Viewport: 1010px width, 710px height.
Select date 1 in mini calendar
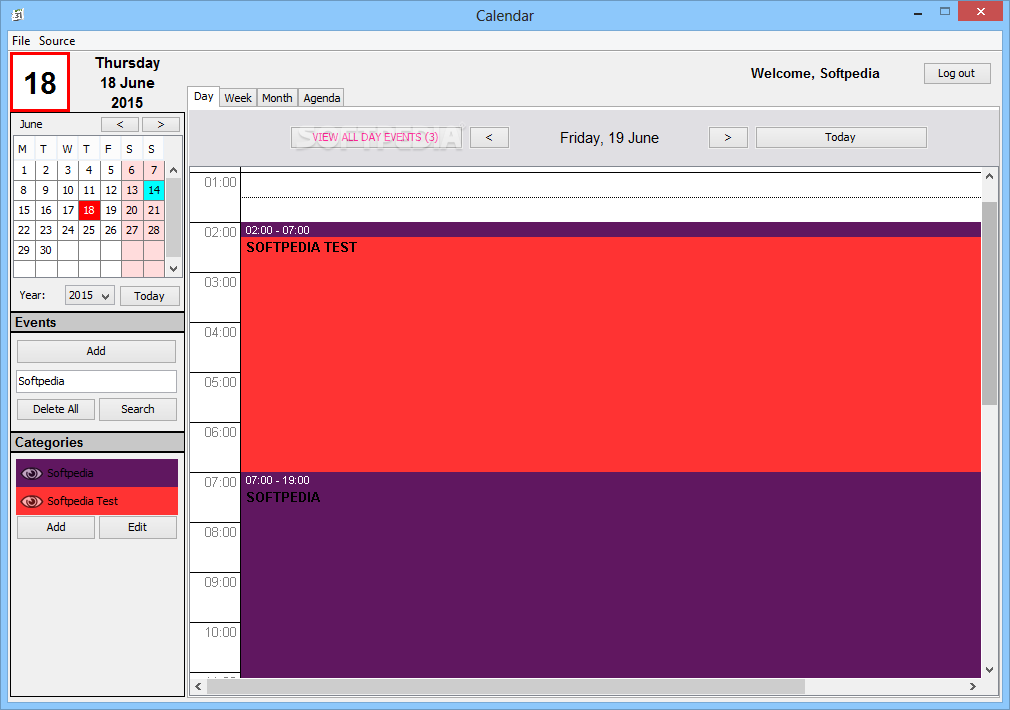(24, 170)
